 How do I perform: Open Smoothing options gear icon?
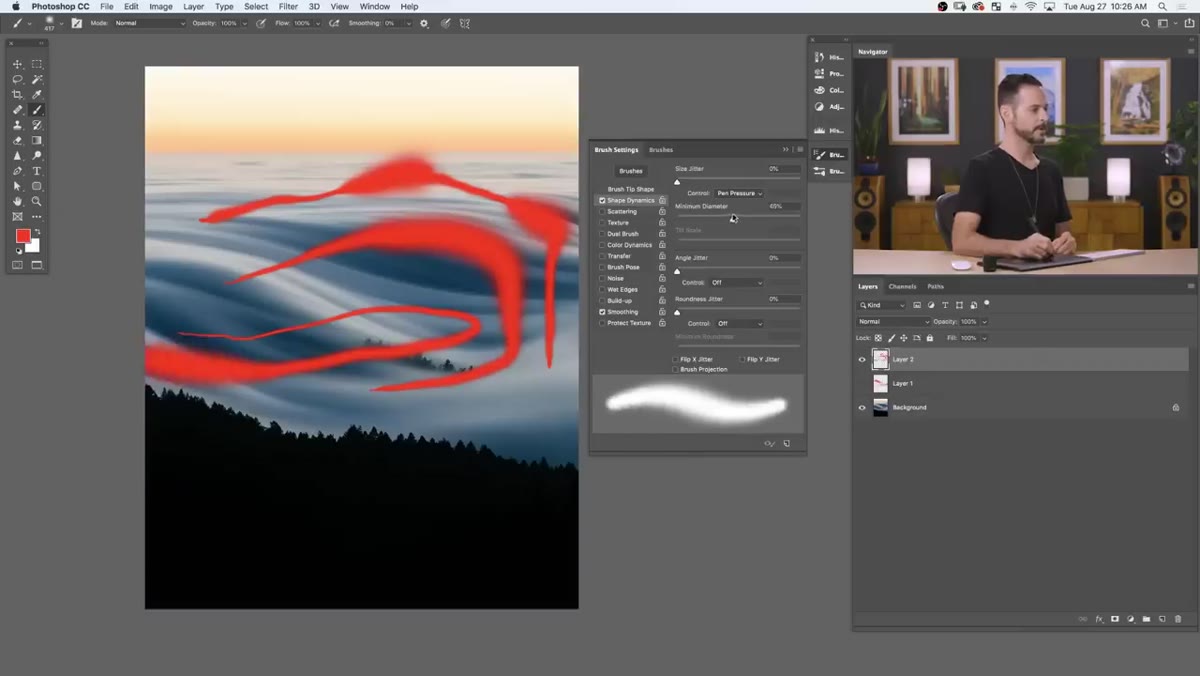point(424,23)
